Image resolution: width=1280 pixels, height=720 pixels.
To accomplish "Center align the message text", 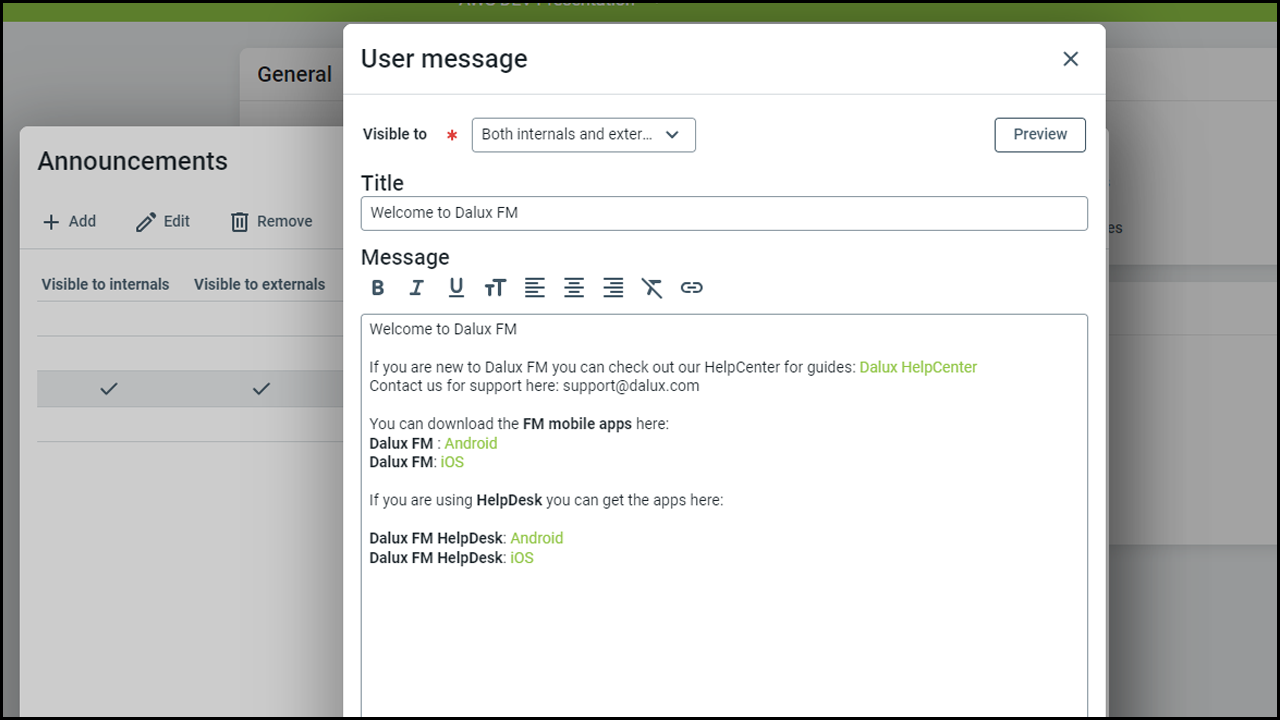I will pos(574,288).
